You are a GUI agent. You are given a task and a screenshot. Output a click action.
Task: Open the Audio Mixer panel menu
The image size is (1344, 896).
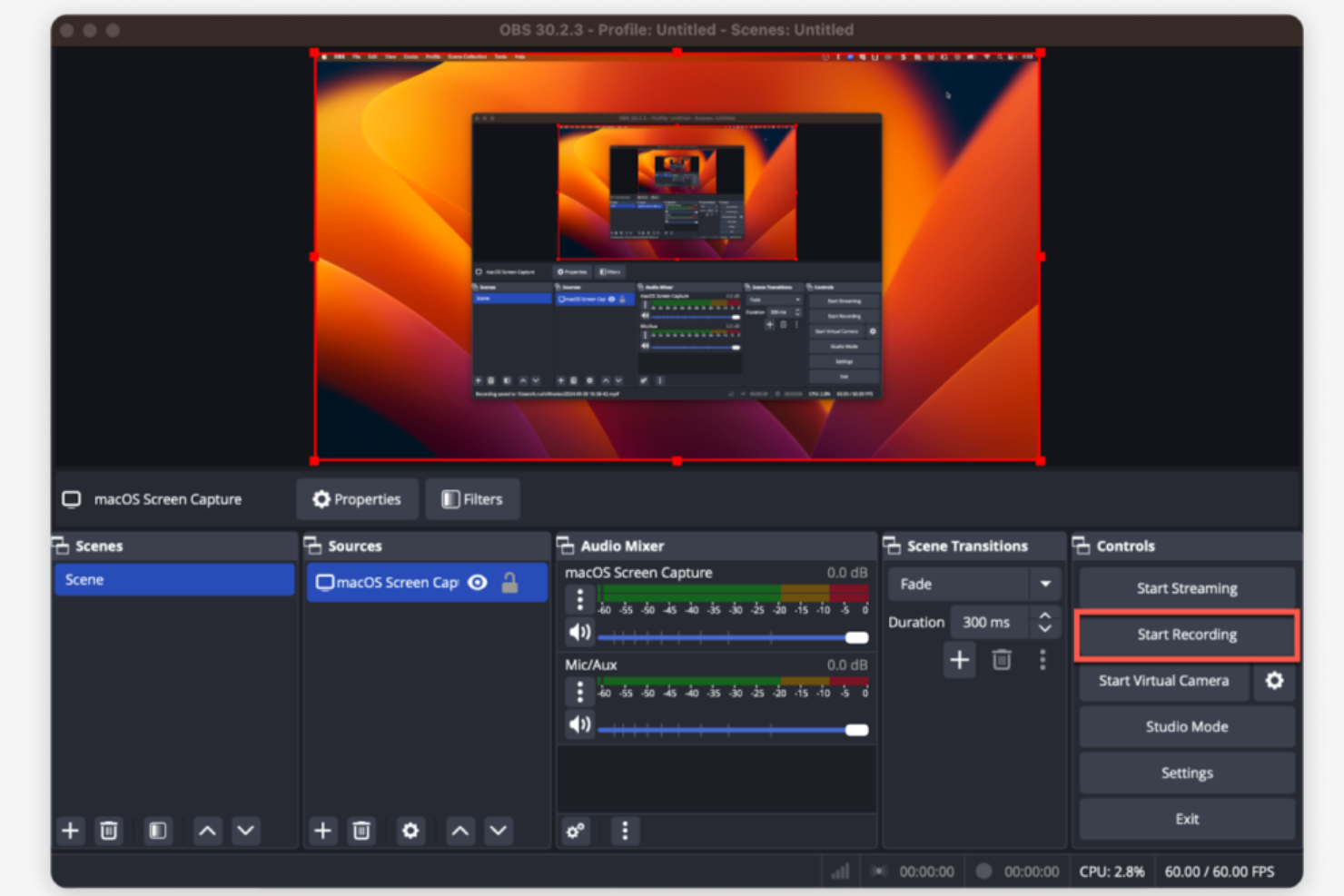625,830
